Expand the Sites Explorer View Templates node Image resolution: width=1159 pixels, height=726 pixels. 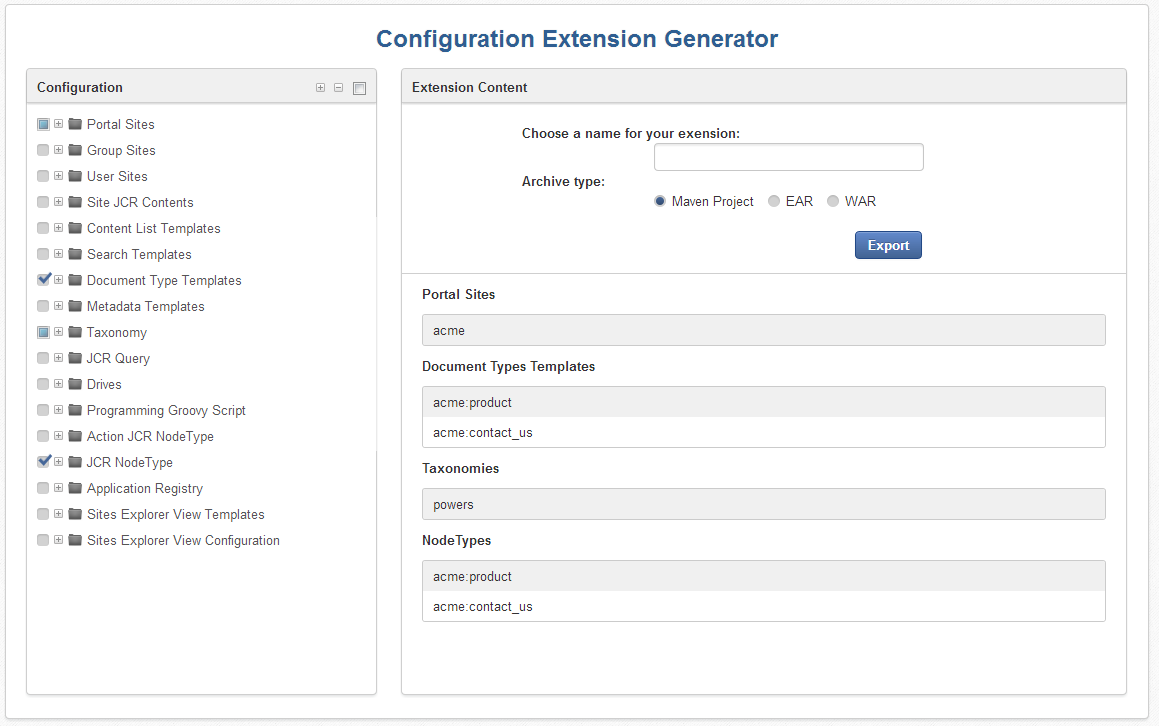tap(58, 514)
